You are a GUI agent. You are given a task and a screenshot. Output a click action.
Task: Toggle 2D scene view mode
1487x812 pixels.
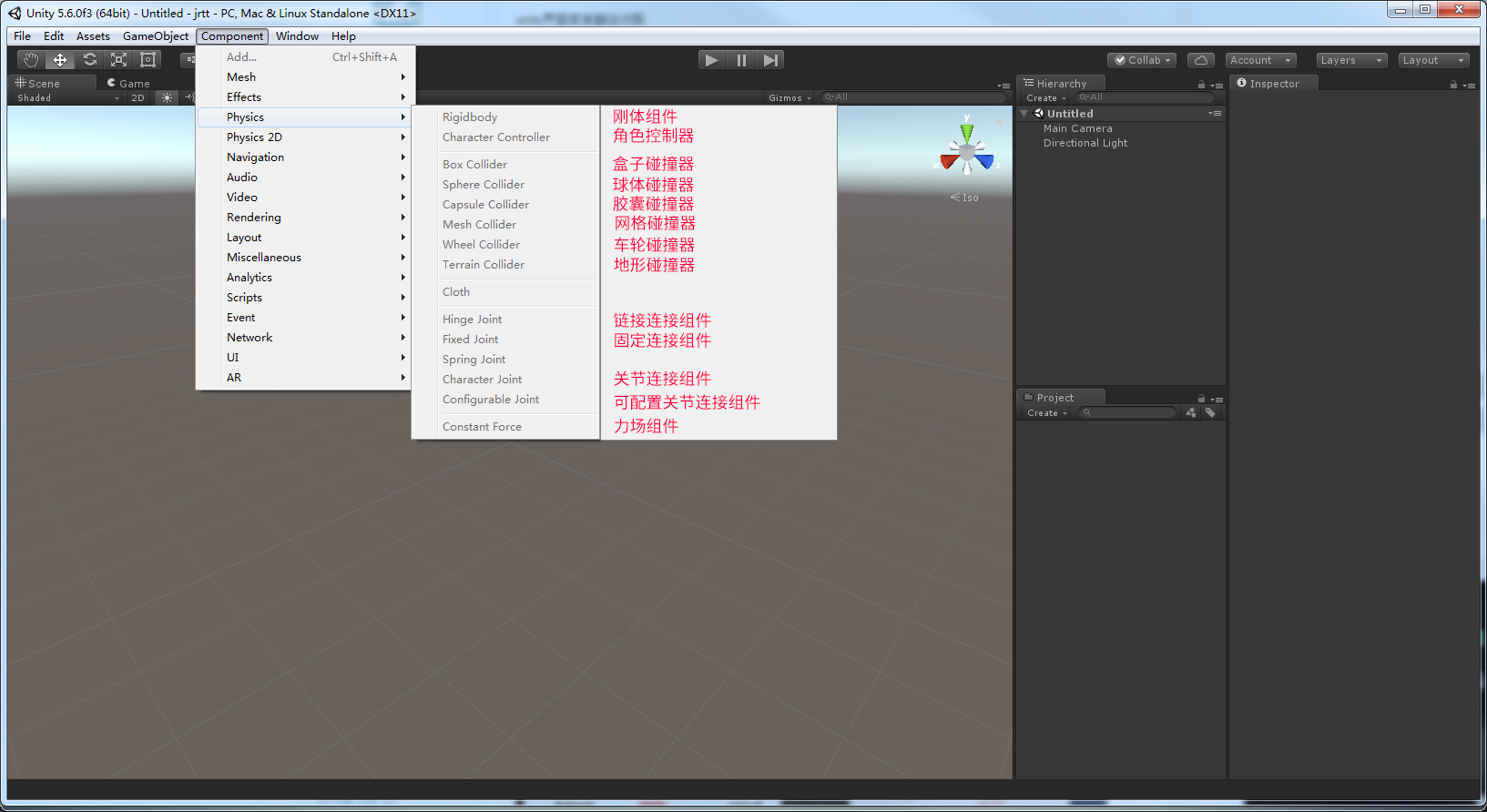coord(137,98)
